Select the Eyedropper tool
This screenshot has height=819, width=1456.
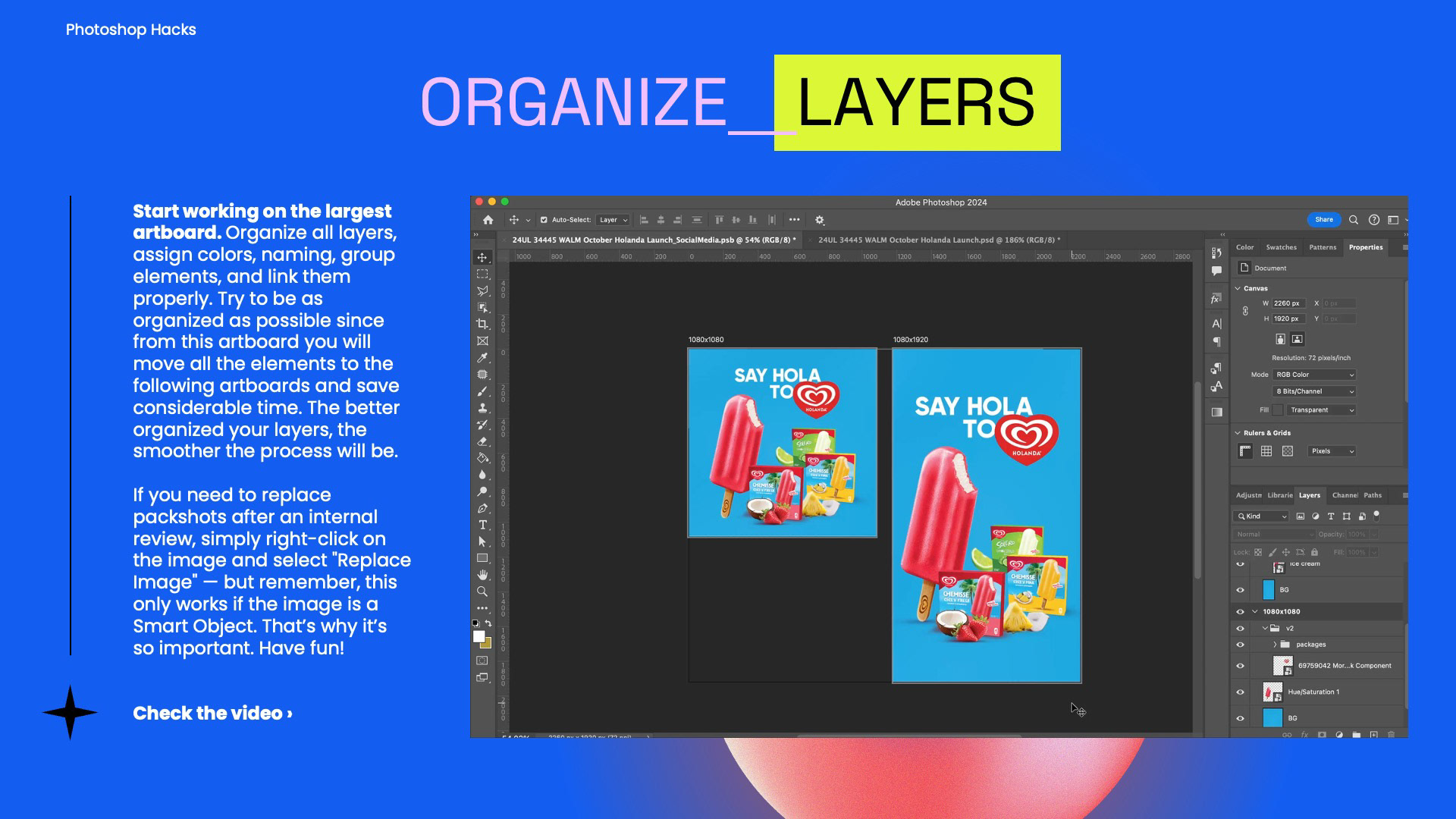click(482, 358)
